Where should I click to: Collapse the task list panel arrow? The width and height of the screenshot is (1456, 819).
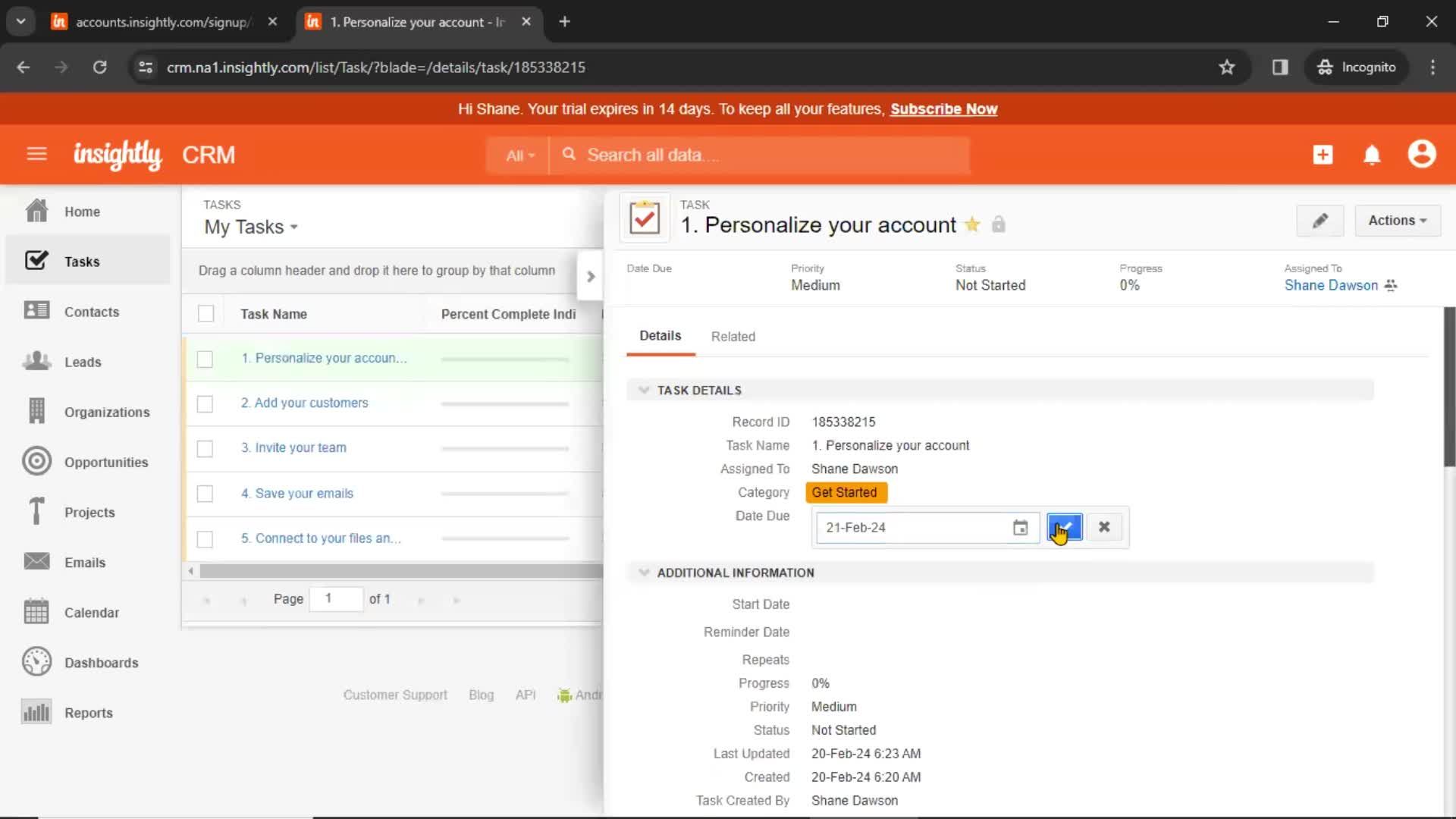pyautogui.click(x=590, y=277)
